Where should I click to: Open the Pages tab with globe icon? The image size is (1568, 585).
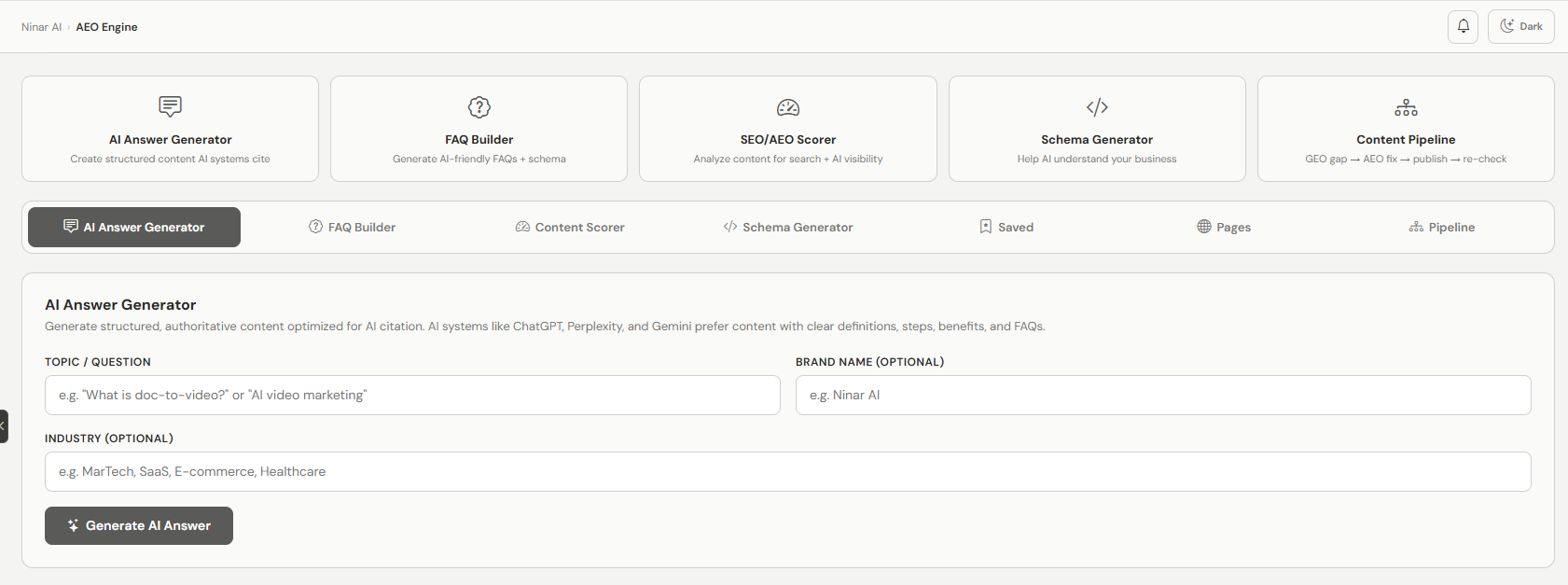tap(1224, 227)
